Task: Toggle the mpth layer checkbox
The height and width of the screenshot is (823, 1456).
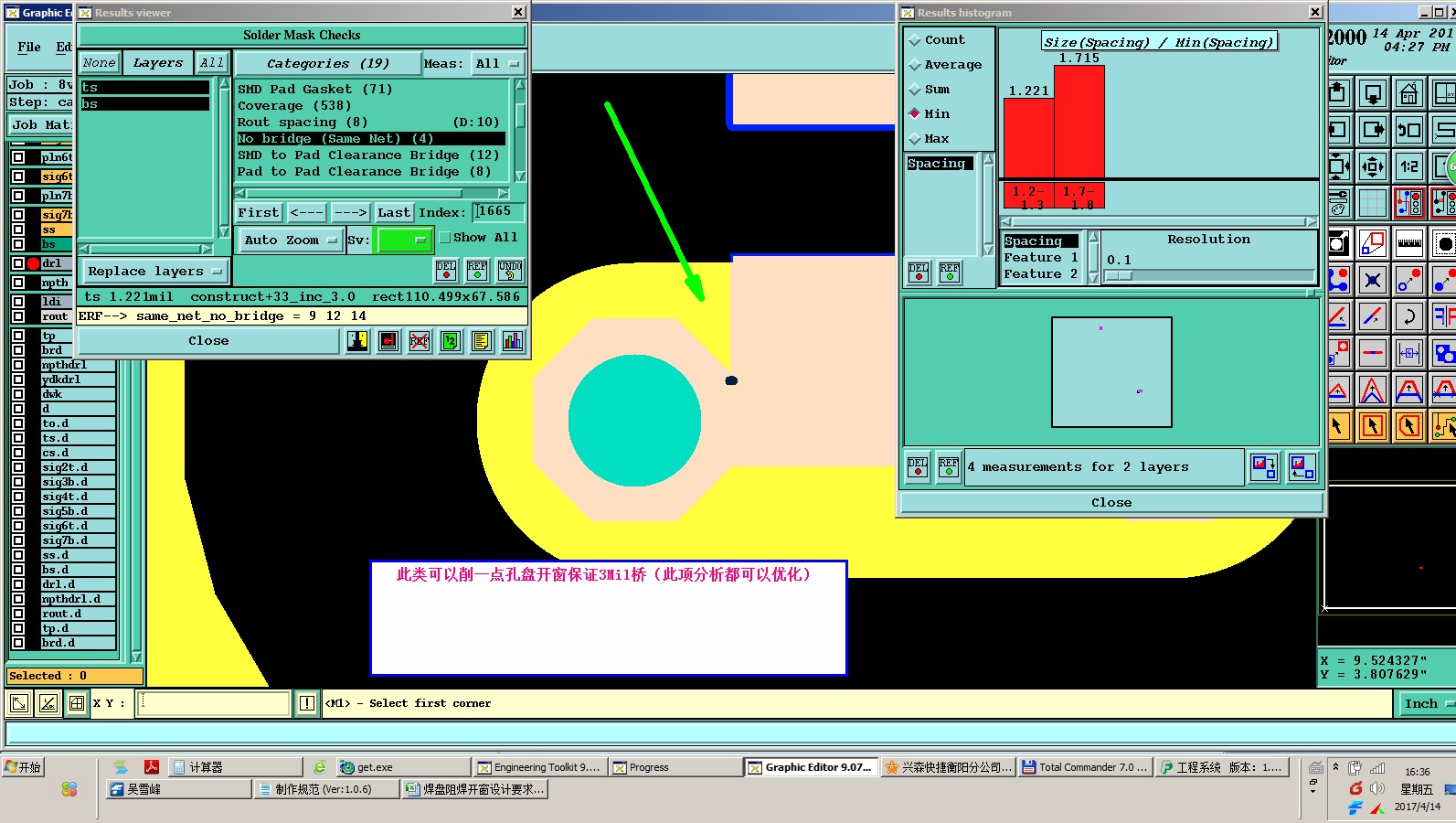Action: [x=18, y=283]
